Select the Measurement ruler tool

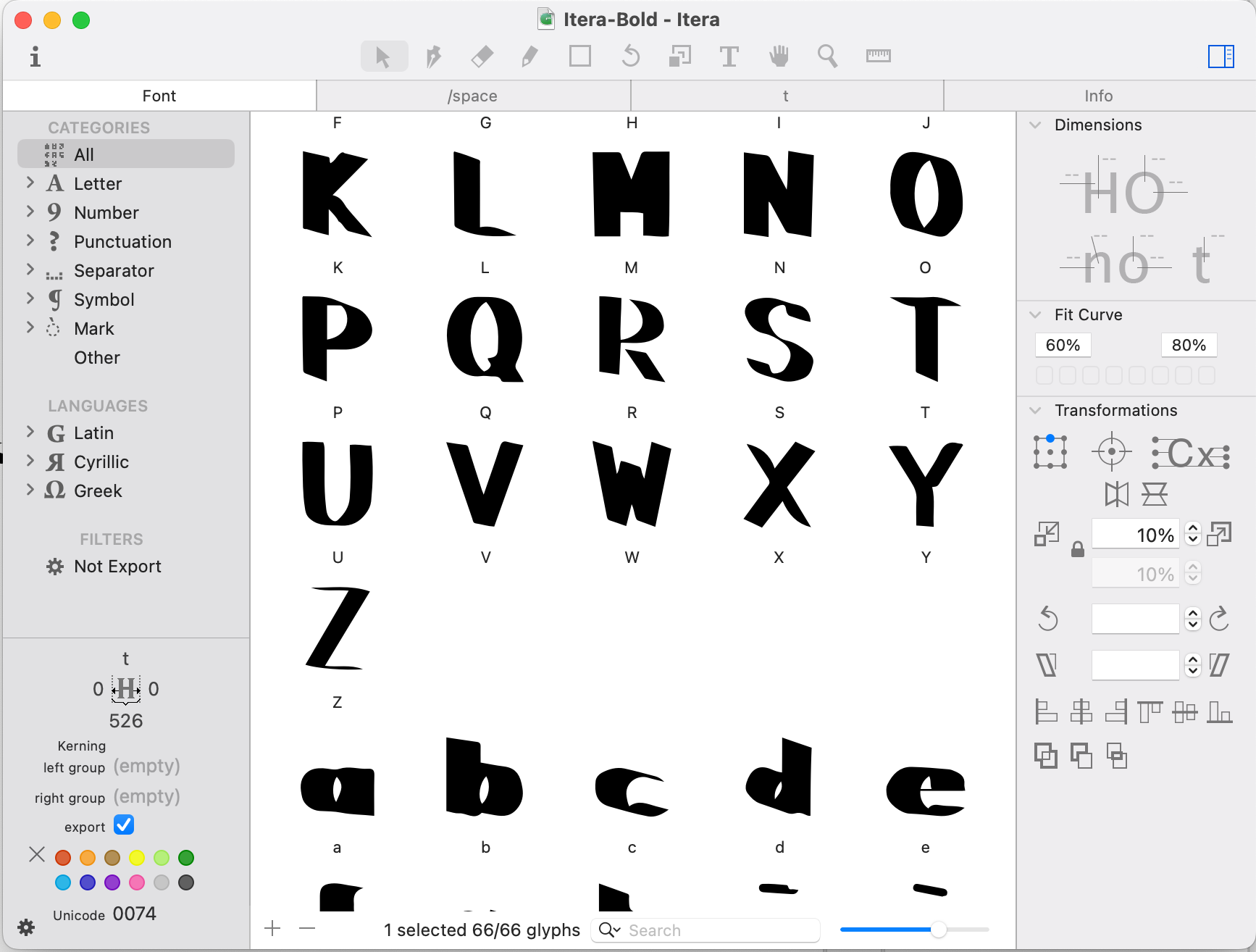878,57
